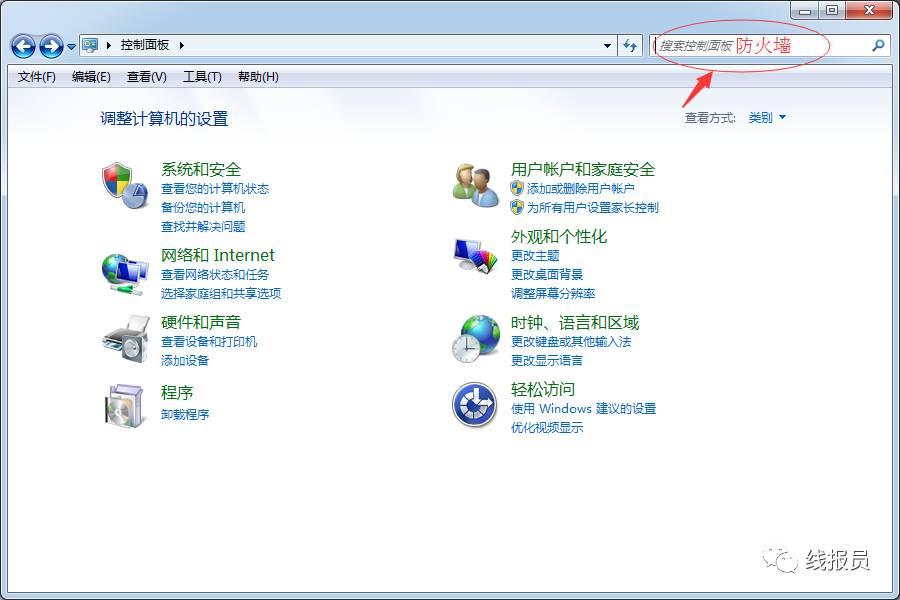Open the recent pages dropdown beside navigation arrows
The image size is (900, 600).
pyautogui.click(x=70, y=45)
